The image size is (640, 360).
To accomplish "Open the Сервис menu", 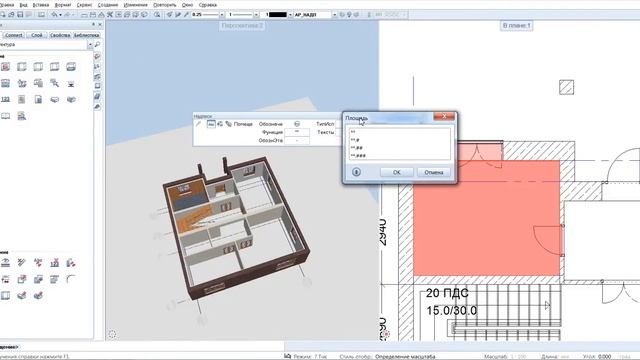I will (x=84, y=5).
